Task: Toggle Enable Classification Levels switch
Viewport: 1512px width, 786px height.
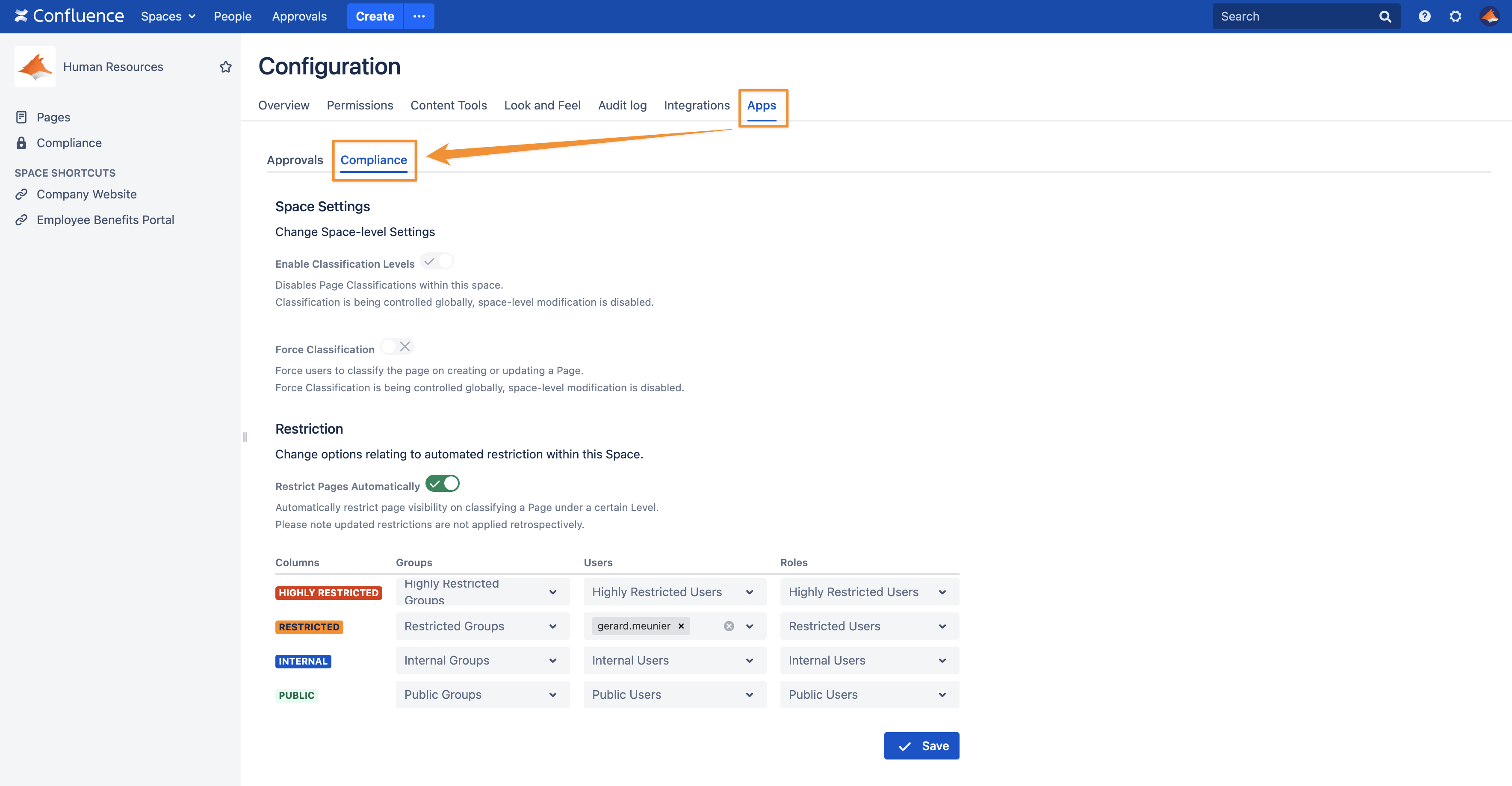Action: point(437,261)
